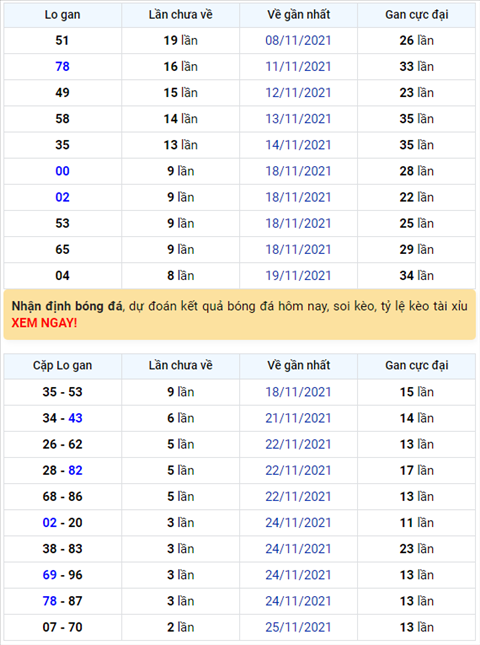The image size is (480, 645).
Task: Open date 12/11/2021
Action: coord(298,93)
